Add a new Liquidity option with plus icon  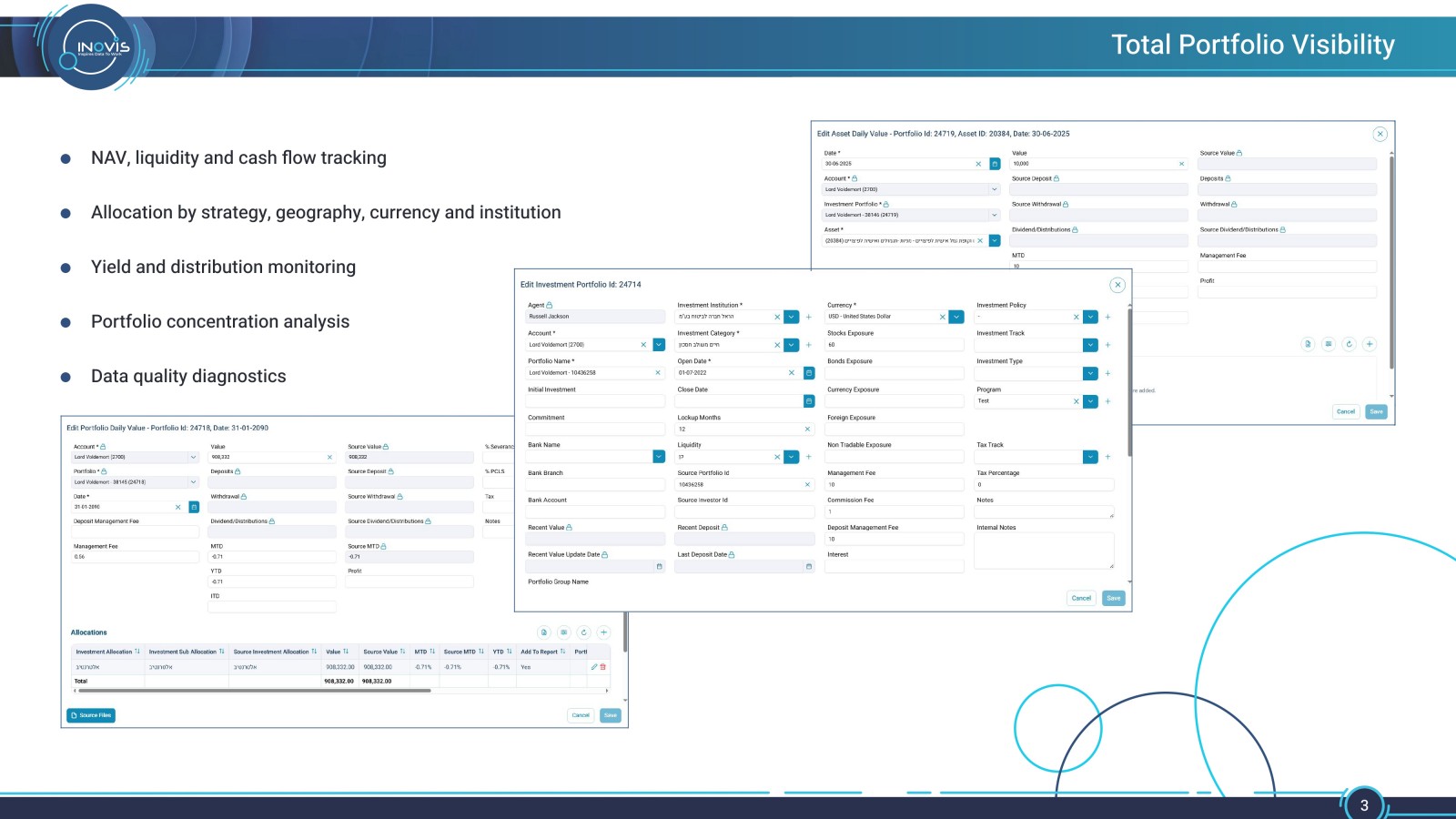coord(809,457)
